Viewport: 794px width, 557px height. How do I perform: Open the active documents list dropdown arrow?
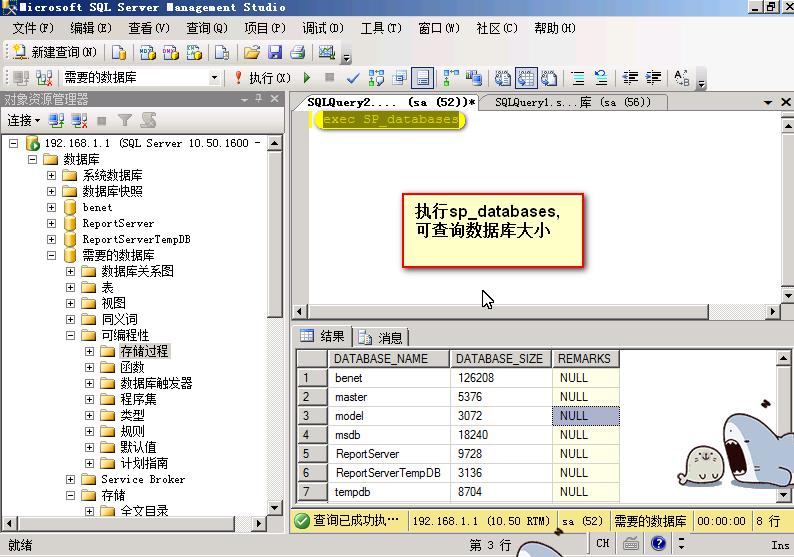(x=768, y=102)
